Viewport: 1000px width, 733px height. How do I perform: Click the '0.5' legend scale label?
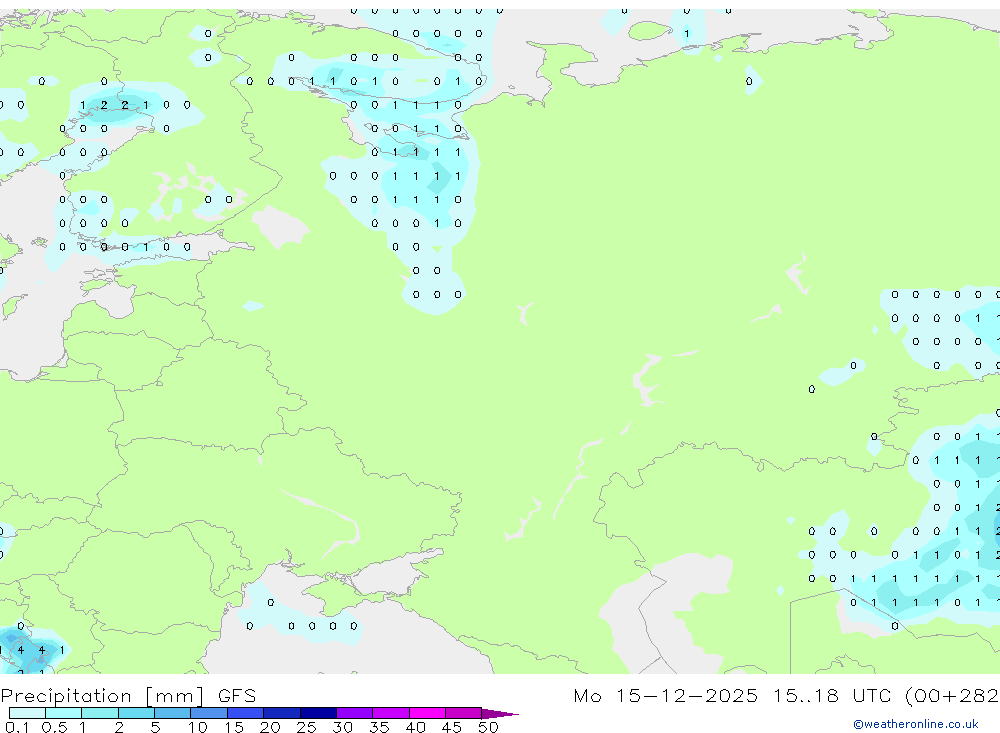click(x=54, y=727)
